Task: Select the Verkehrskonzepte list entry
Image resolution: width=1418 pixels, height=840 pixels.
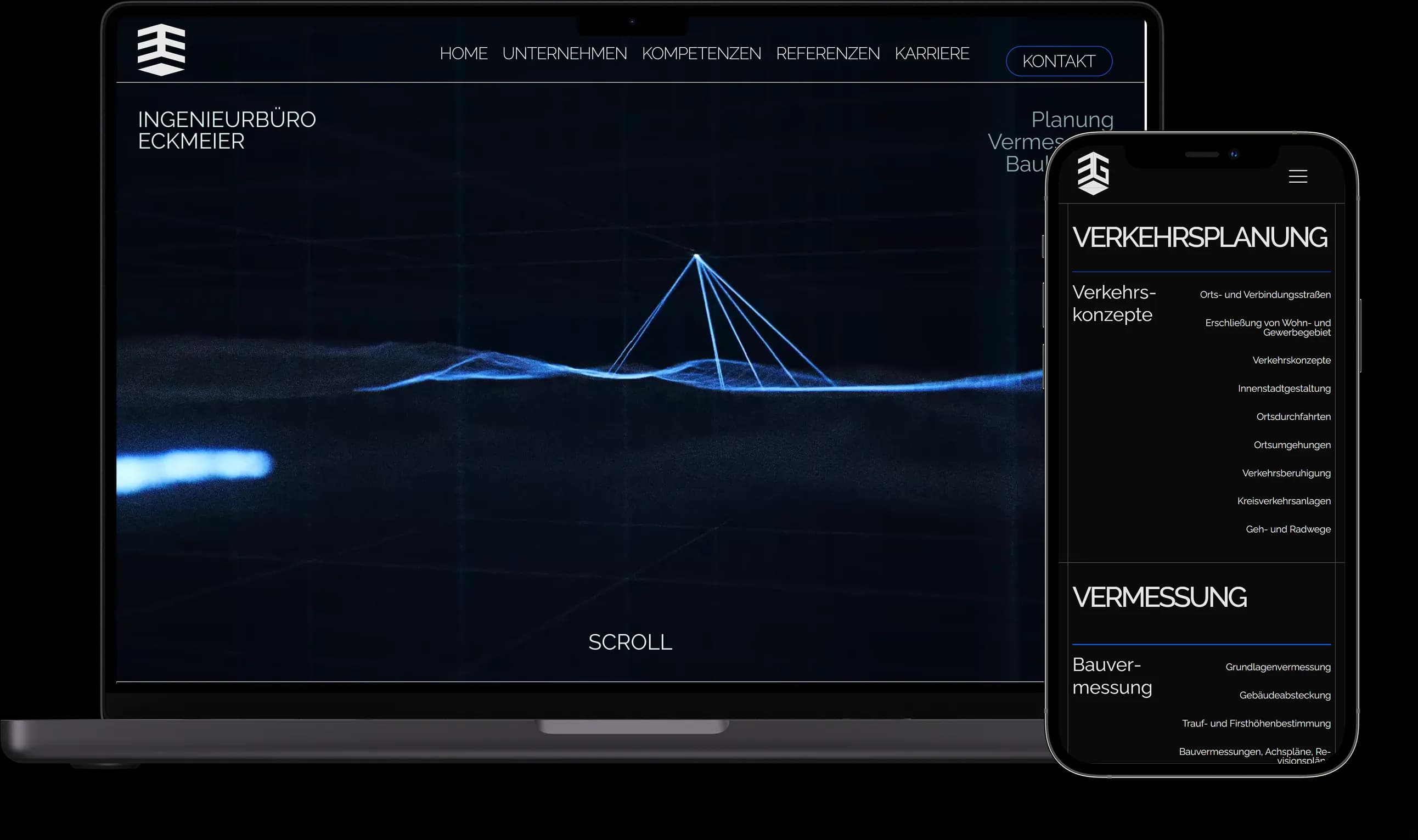Action: click(1291, 360)
